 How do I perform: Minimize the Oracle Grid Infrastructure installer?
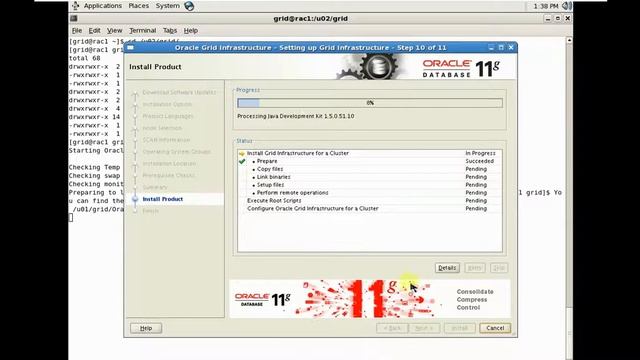tap(491, 47)
